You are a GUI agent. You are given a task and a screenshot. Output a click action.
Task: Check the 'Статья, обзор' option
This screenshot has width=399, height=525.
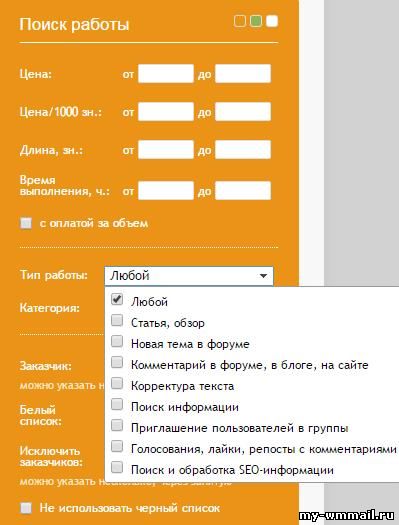[x=117, y=320]
